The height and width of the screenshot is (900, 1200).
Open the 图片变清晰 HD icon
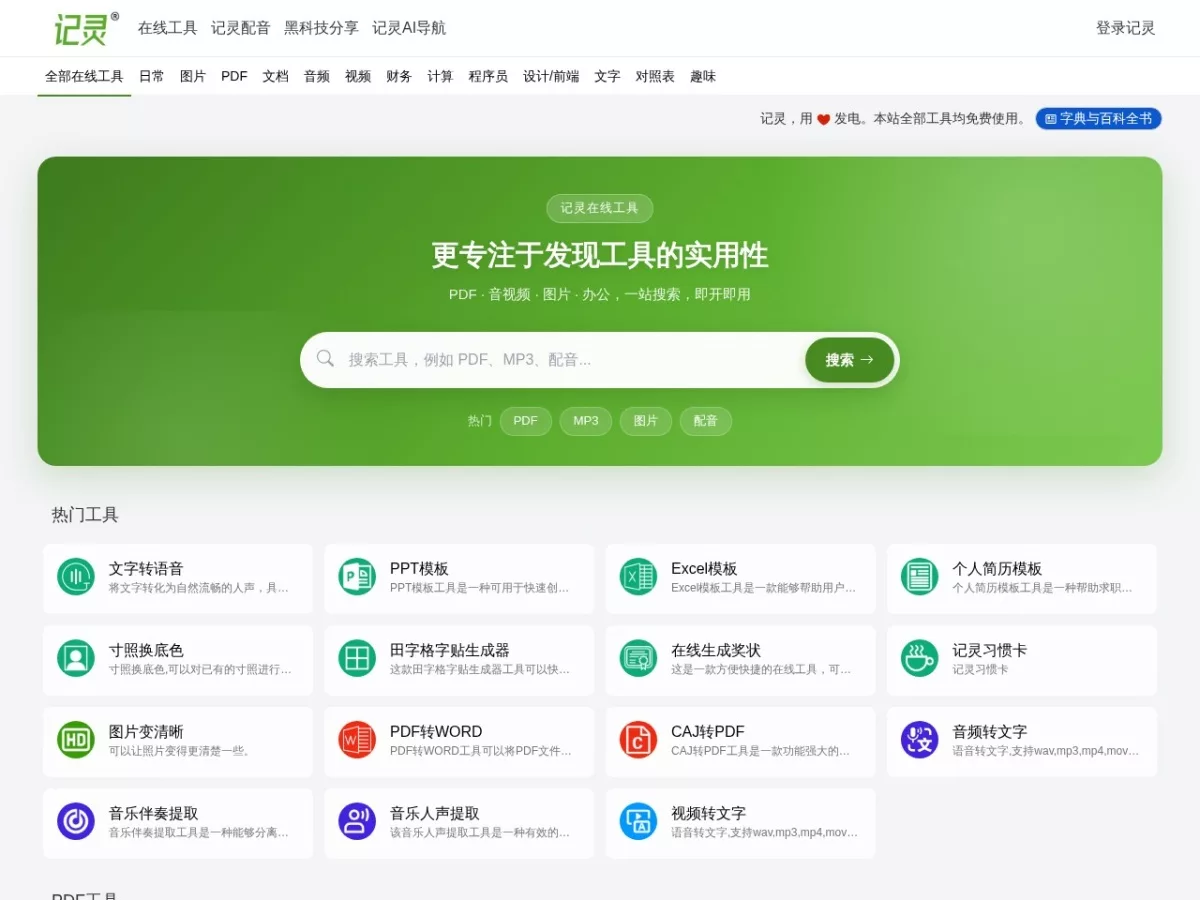(x=76, y=740)
